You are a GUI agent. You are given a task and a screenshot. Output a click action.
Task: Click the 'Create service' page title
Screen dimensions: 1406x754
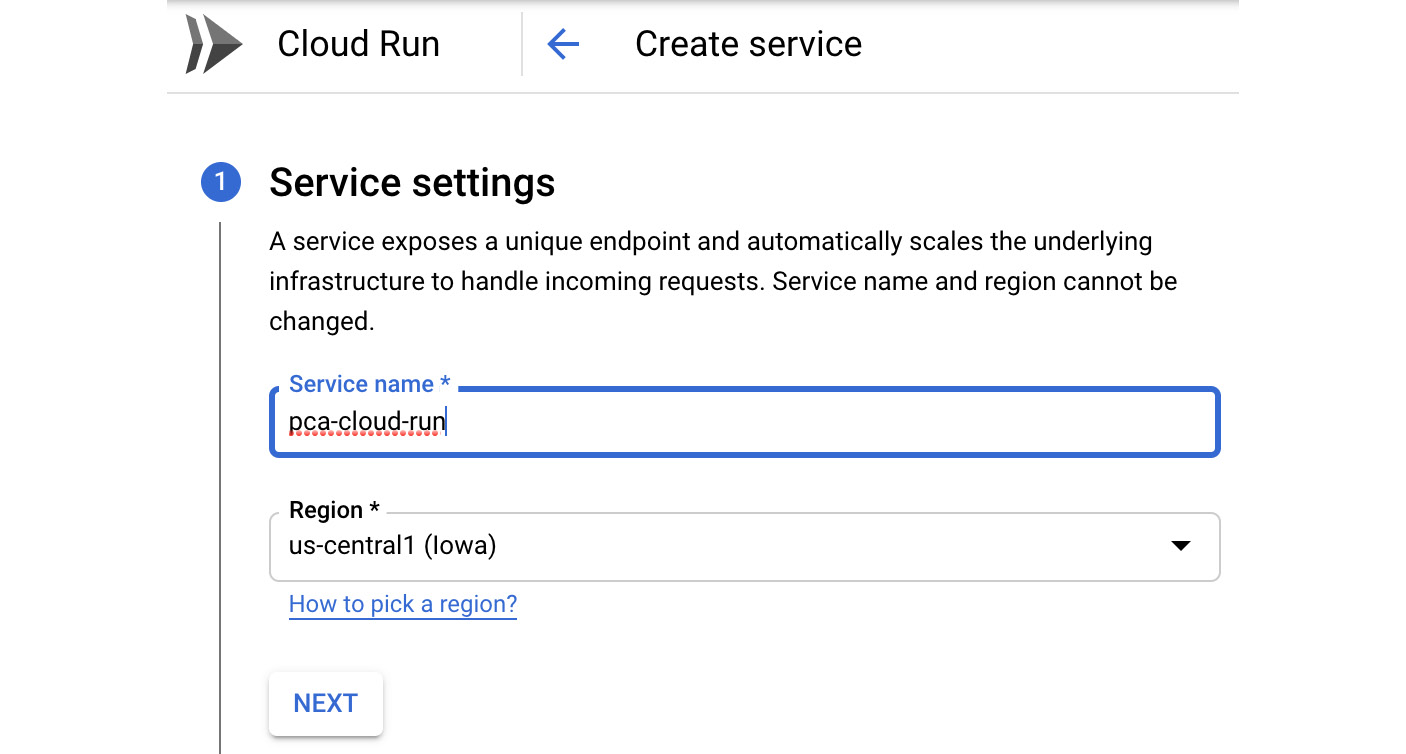748,44
